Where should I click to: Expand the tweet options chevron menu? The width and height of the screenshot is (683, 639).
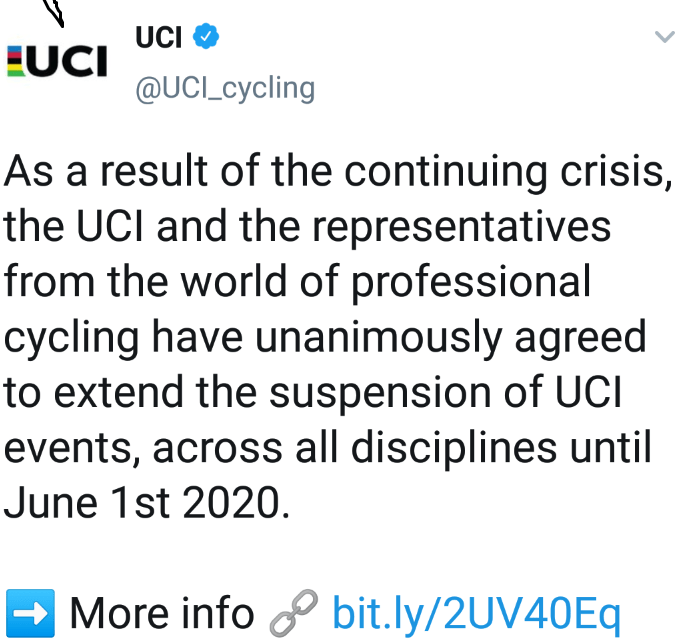point(664,37)
